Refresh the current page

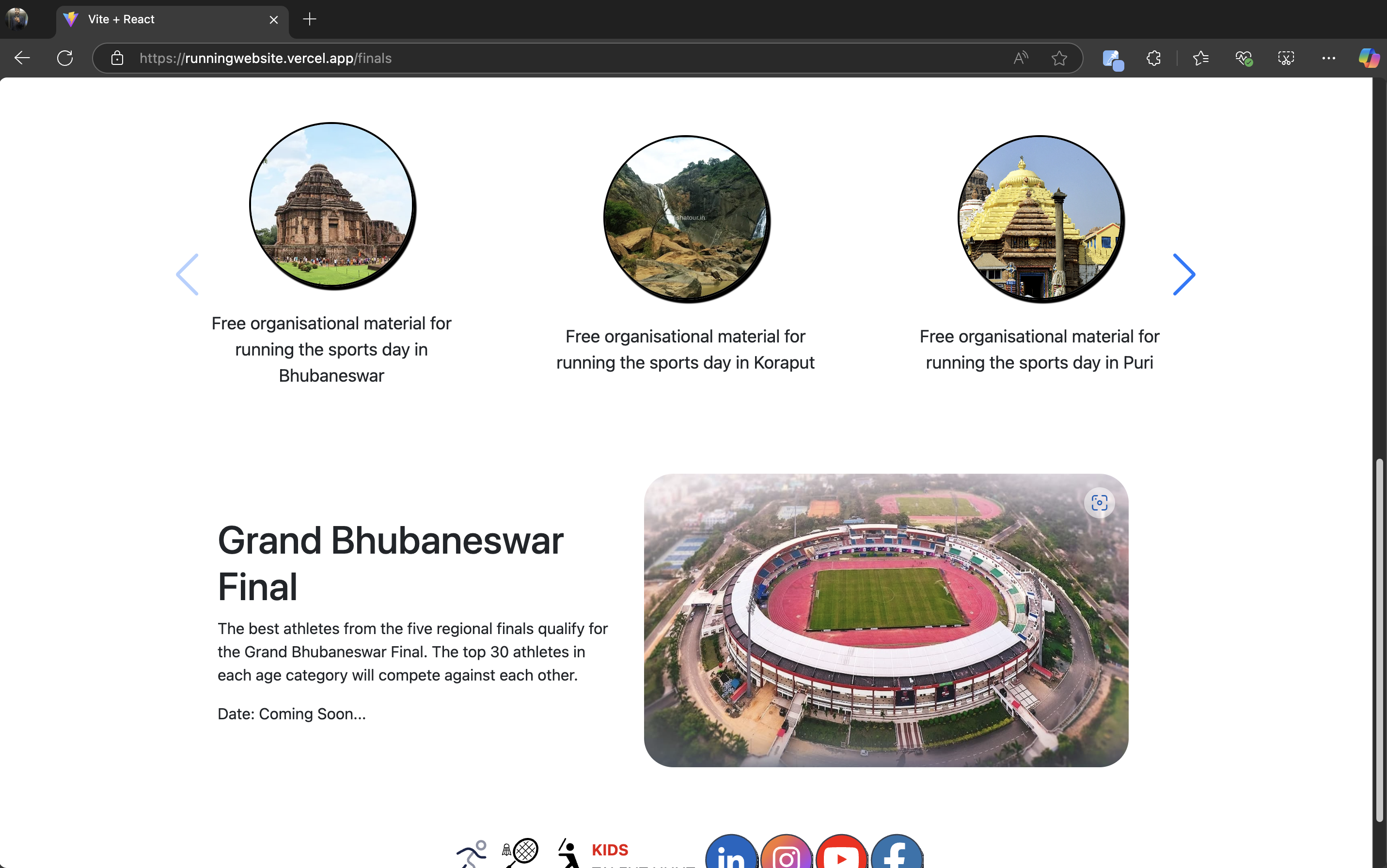pyautogui.click(x=65, y=58)
